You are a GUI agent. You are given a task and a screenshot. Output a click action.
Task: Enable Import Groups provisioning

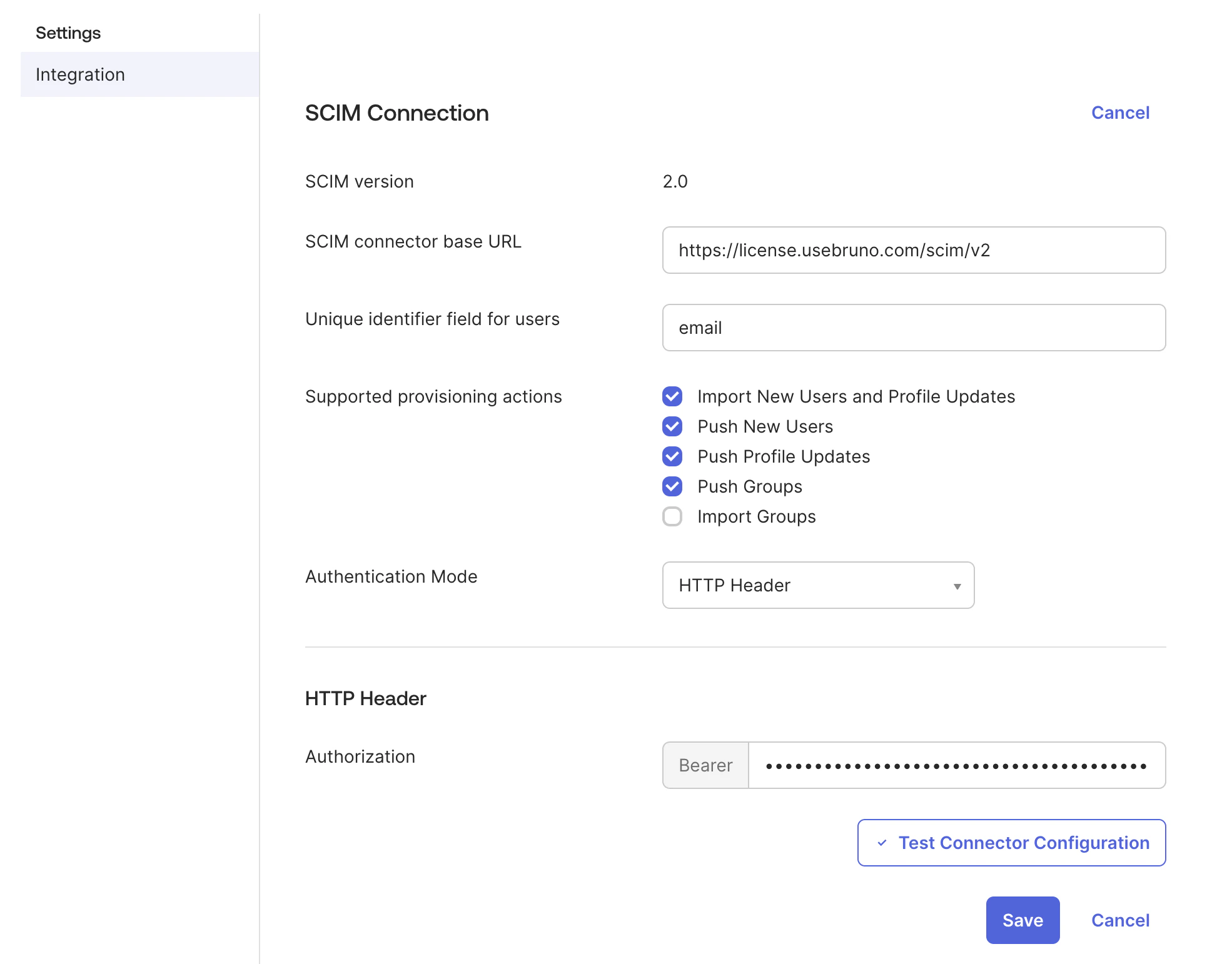tap(672, 516)
